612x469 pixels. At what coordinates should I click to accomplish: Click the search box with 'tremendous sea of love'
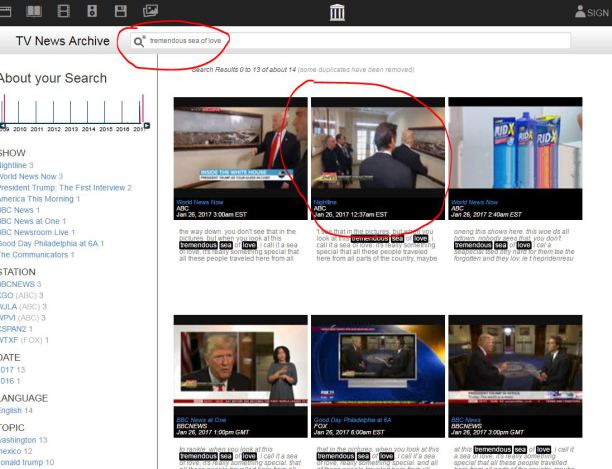point(350,41)
